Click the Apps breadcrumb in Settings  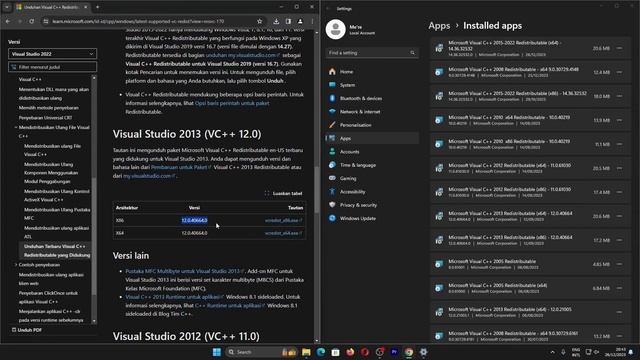(x=439, y=26)
